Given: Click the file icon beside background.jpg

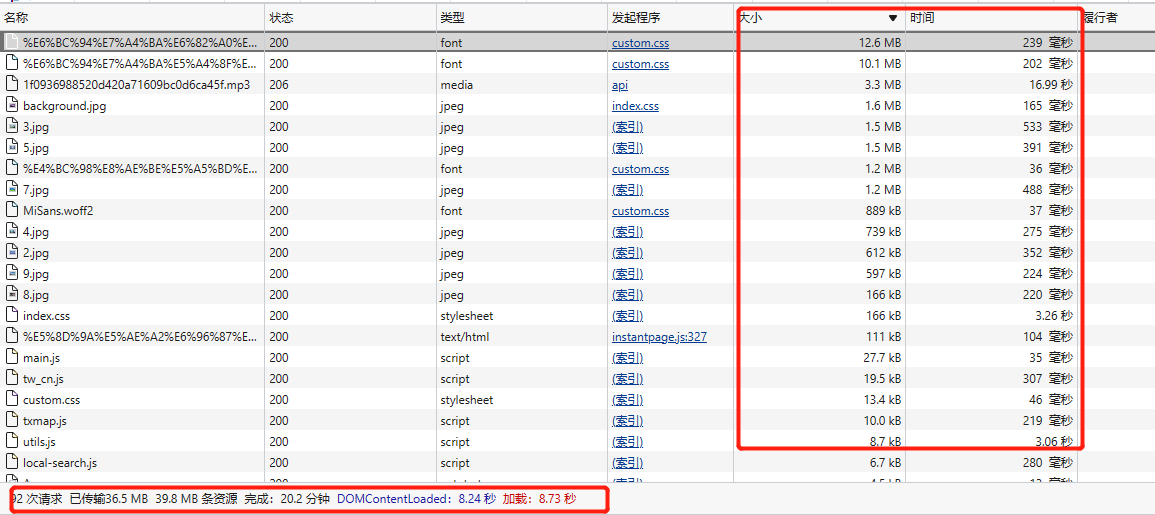Looking at the screenshot, I should tap(12, 106).
